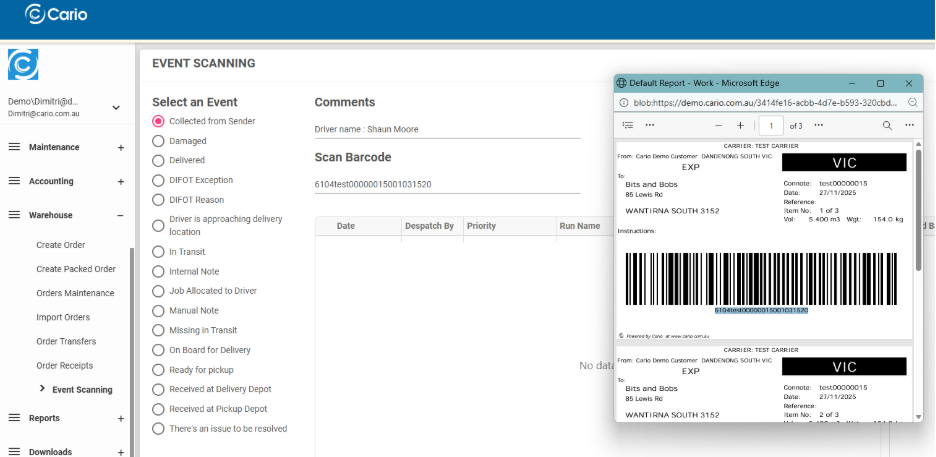Expand the Maintenance menu section
This screenshot has width=936, height=457.
click(x=120, y=148)
